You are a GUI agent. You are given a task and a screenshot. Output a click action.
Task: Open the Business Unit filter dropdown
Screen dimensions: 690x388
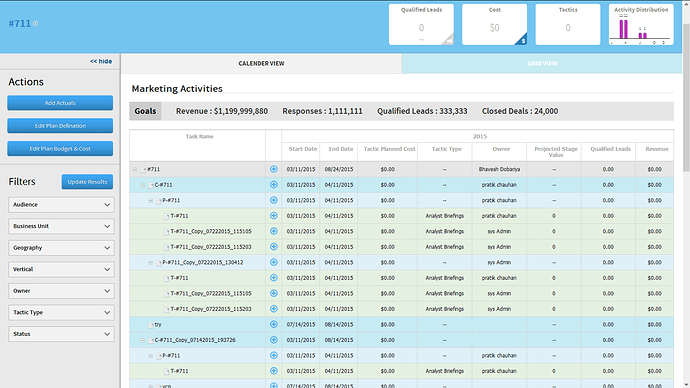(61, 226)
